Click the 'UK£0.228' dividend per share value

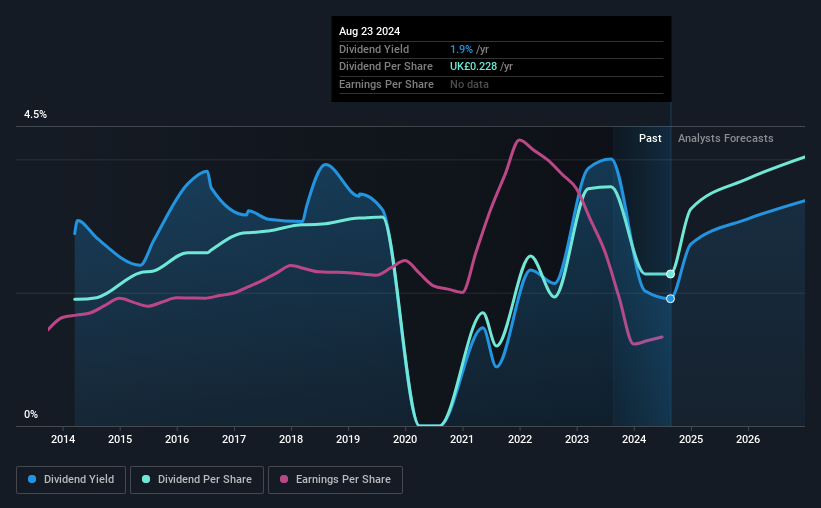473,67
